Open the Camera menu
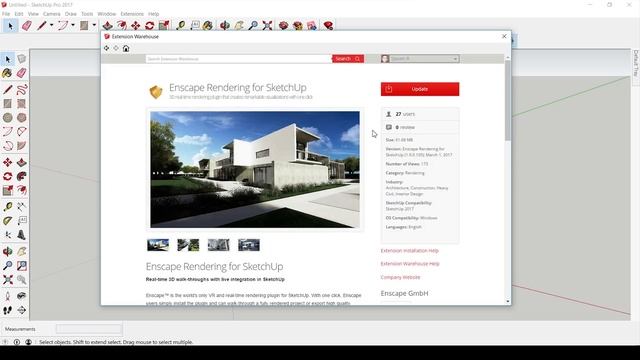Viewport: 640px width, 360px height. point(51,14)
